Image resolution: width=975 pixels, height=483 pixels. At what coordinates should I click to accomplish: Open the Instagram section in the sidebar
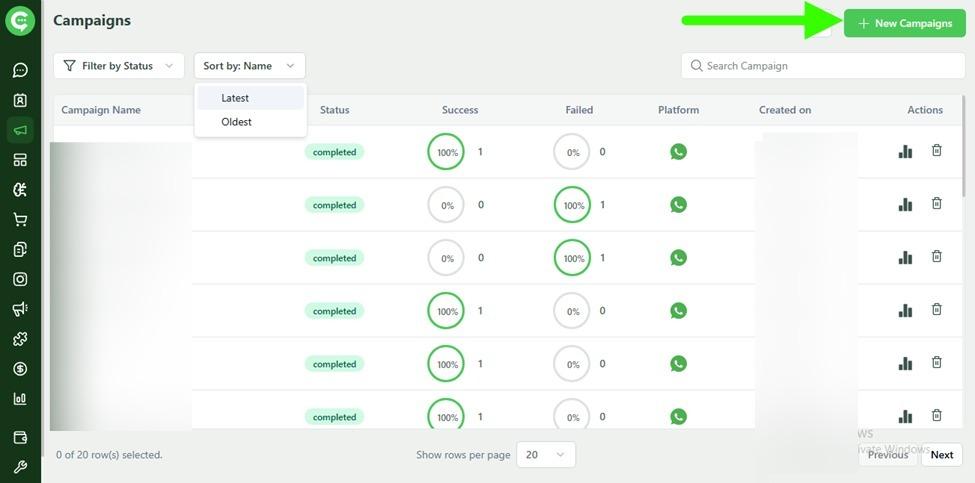click(x=20, y=279)
